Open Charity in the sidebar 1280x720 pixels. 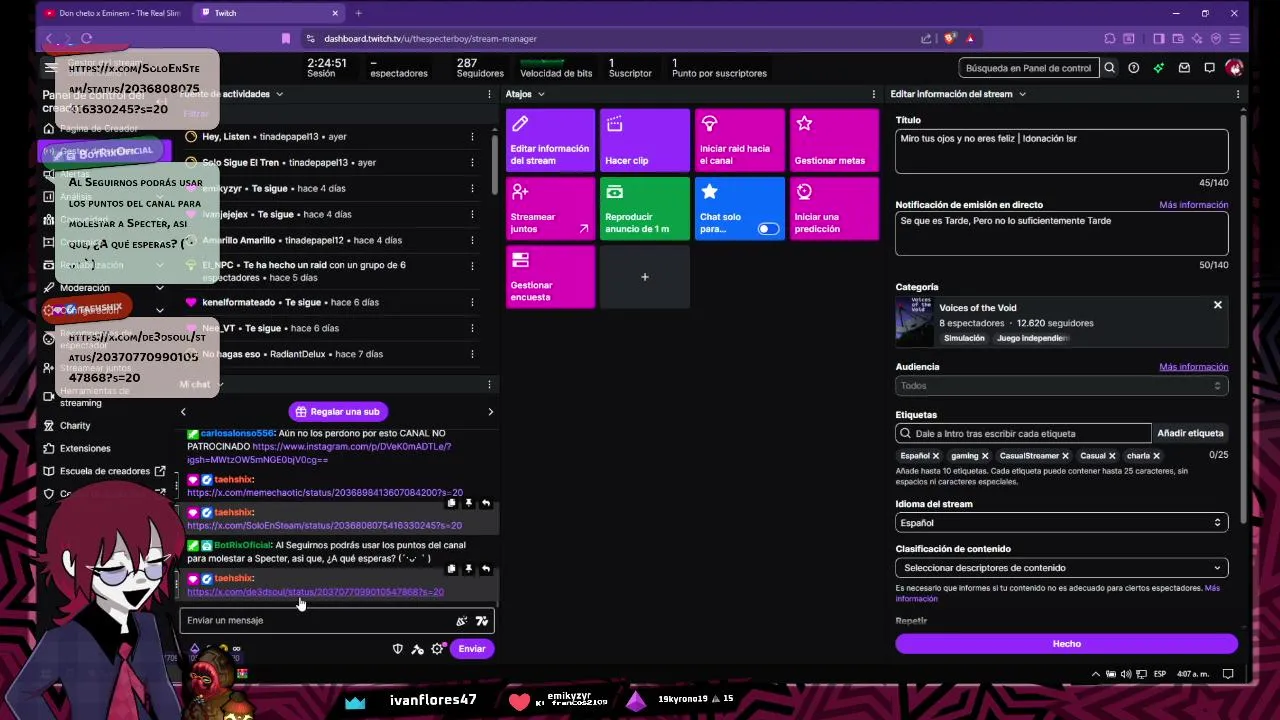pyautogui.click(x=75, y=426)
